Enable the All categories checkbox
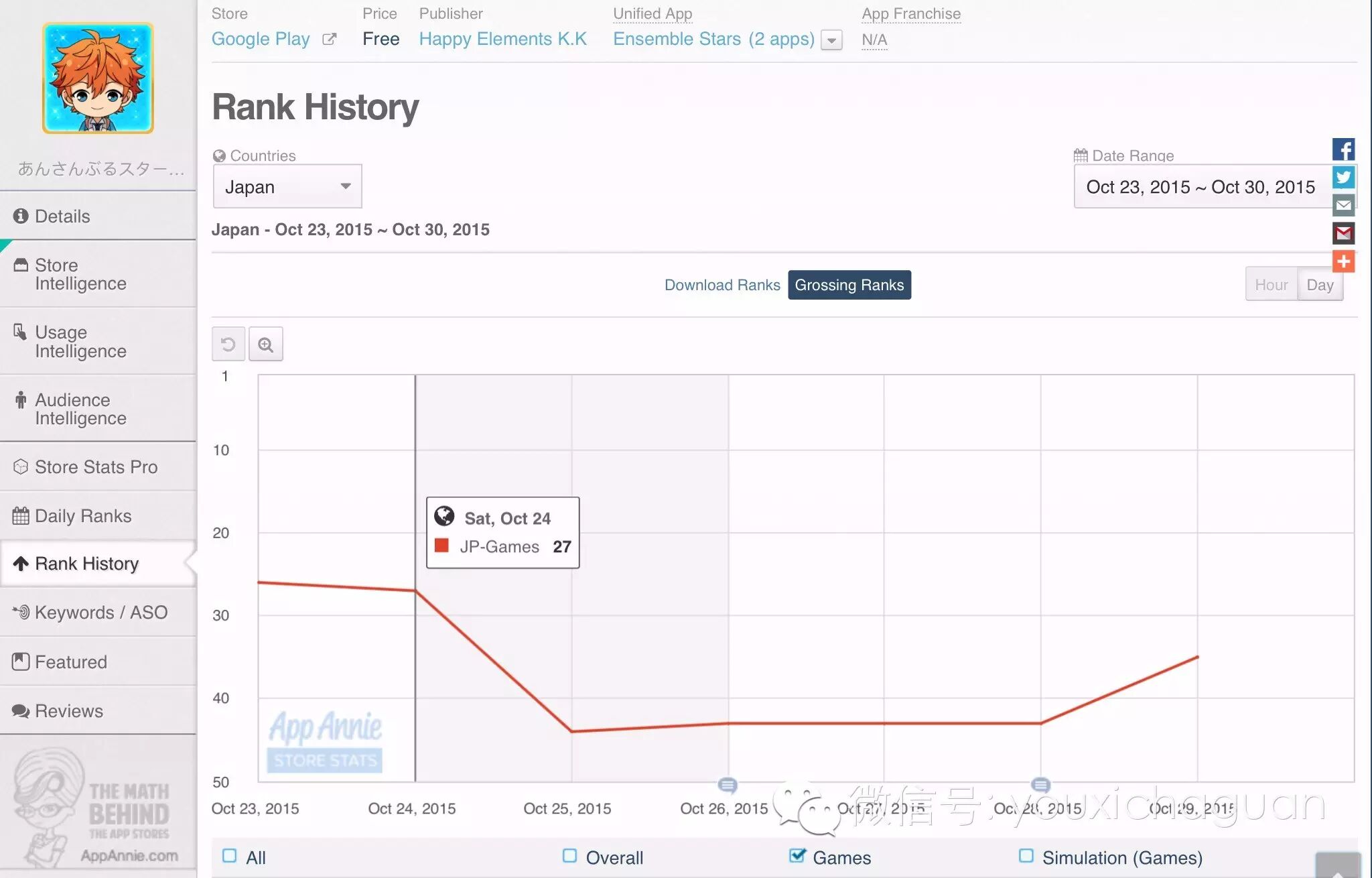 click(230, 856)
